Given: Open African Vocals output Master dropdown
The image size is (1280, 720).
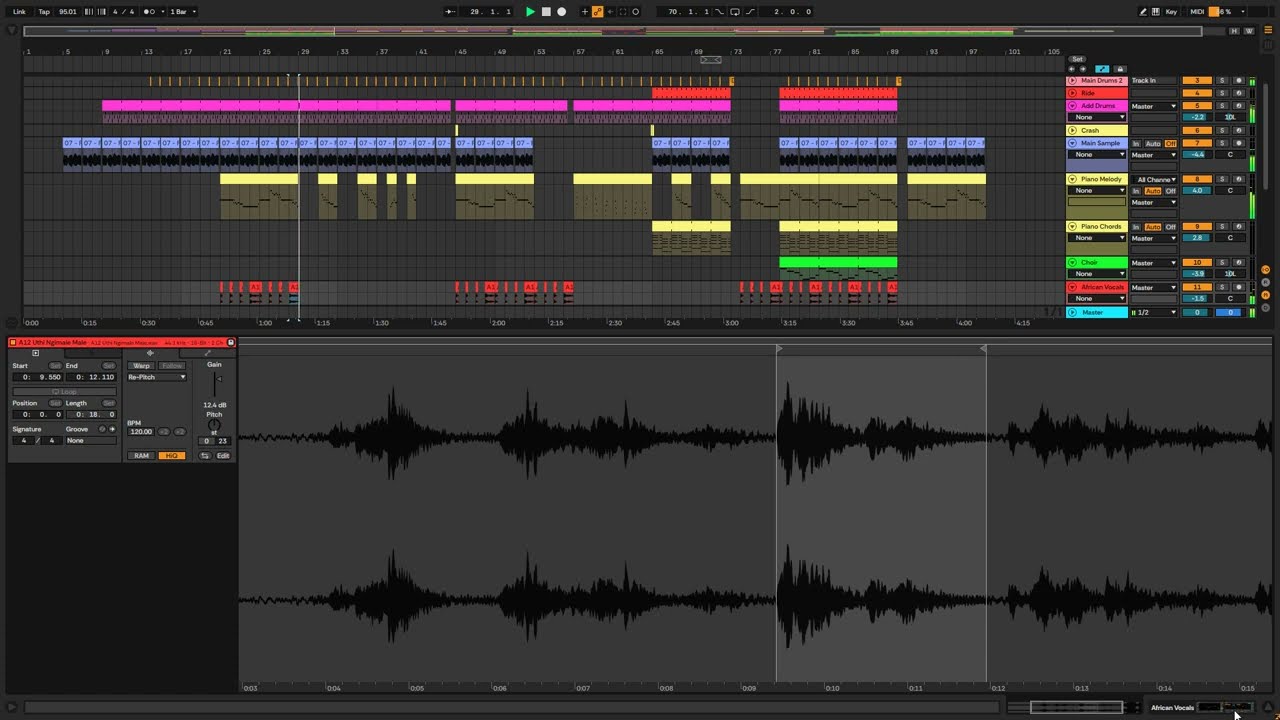Looking at the screenshot, I should pyautogui.click(x=1154, y=287).
